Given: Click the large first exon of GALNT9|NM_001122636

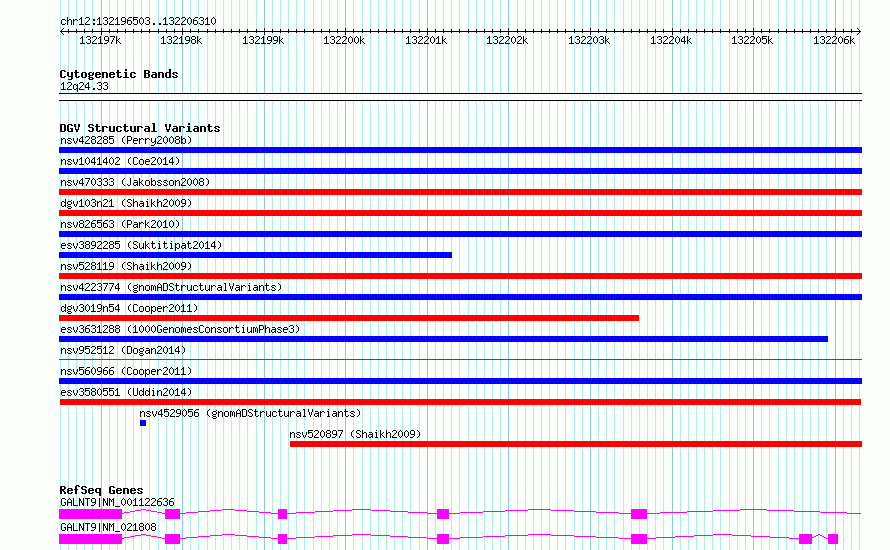Looking at the screenshot, I should pyautogui.click(x=90, y=514).
